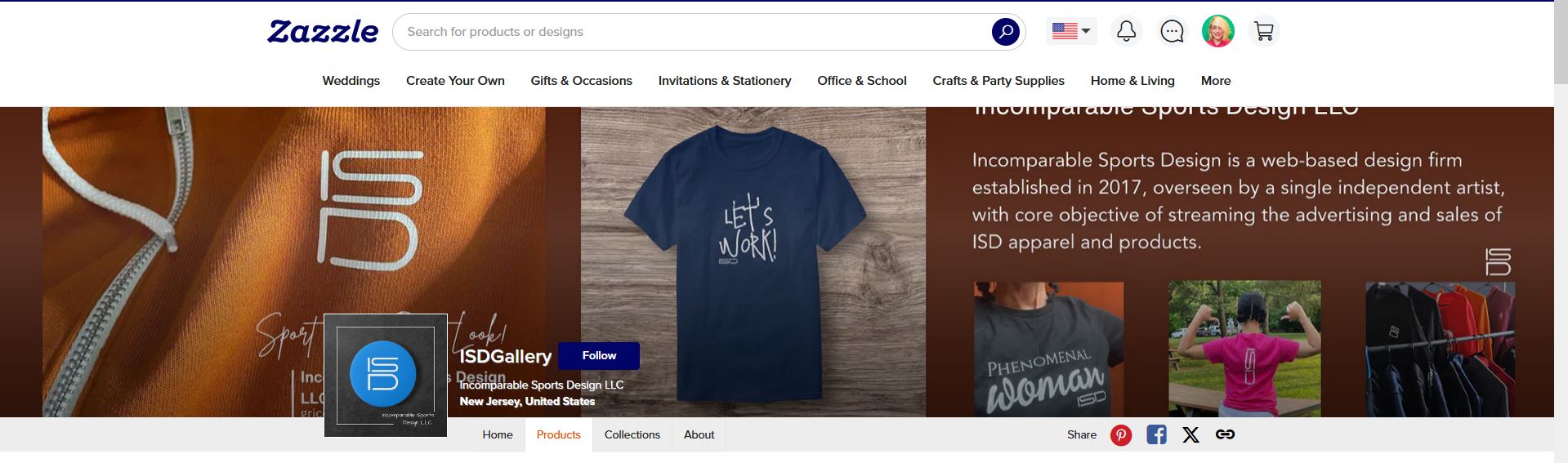Screen dimensions: 1568x463
Task: Select the store Home tab
Action: point(498,435)
